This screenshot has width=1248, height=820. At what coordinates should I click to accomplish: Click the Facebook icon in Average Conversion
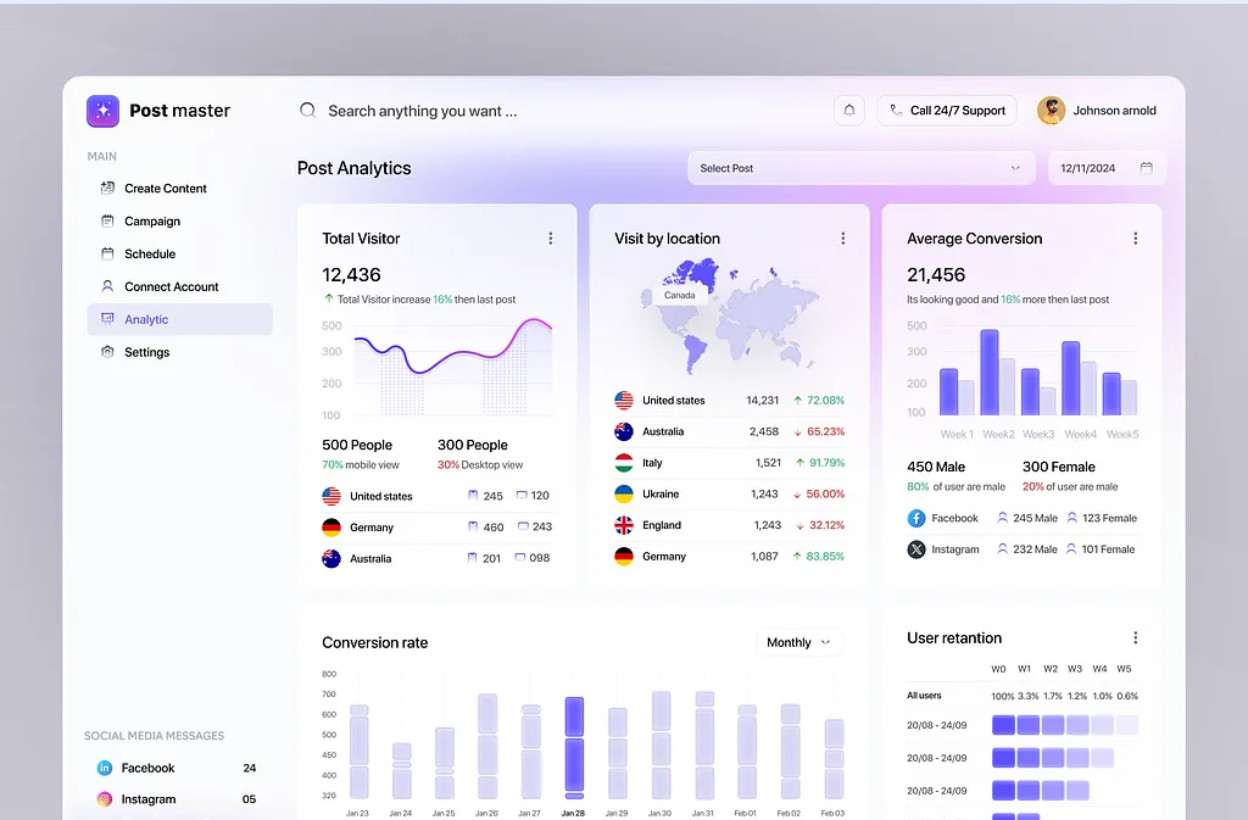coord(916,518)
